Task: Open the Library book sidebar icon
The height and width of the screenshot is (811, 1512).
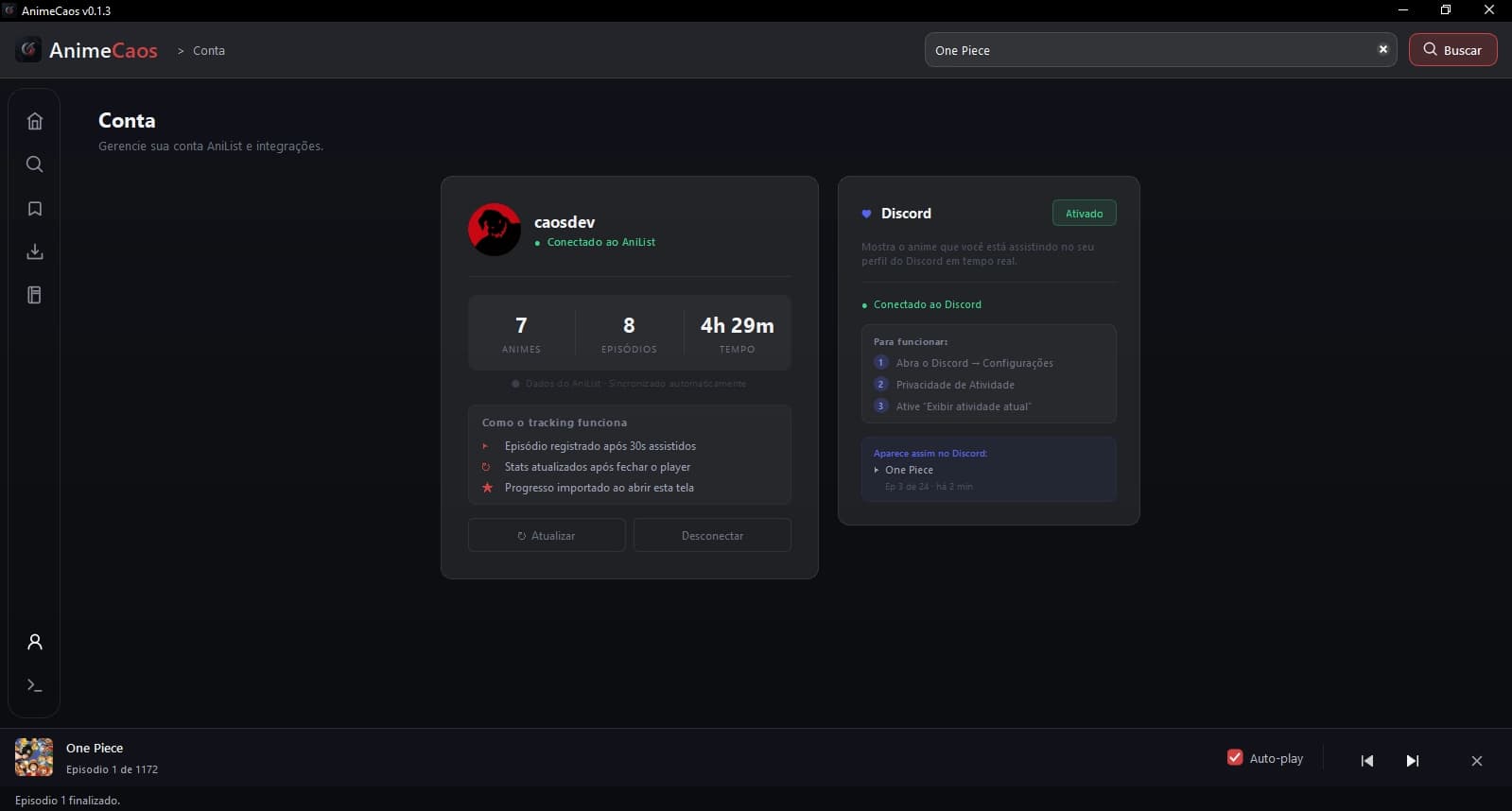Action: (x=35, y=295)
